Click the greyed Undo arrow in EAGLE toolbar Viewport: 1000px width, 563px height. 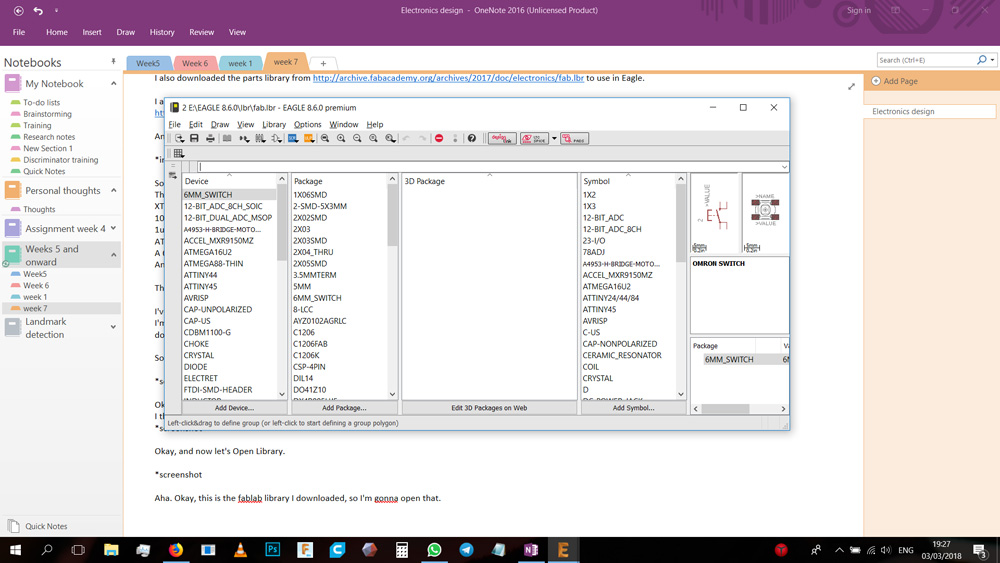[x=406, y=138]
